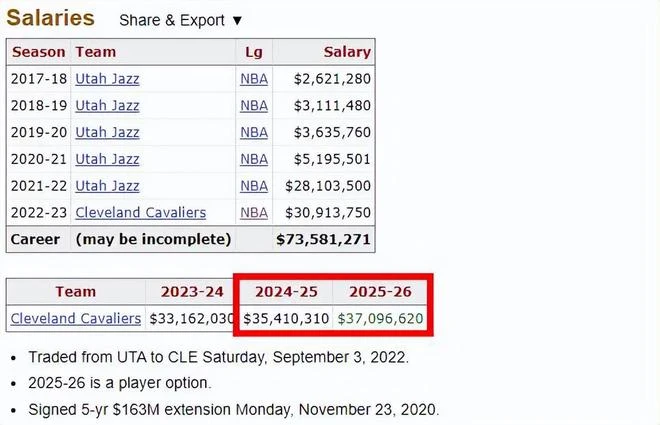Viewport: 660px width, 425px height.
Task: Click the NBA link for 2017-18
Action: click(254, 79)
